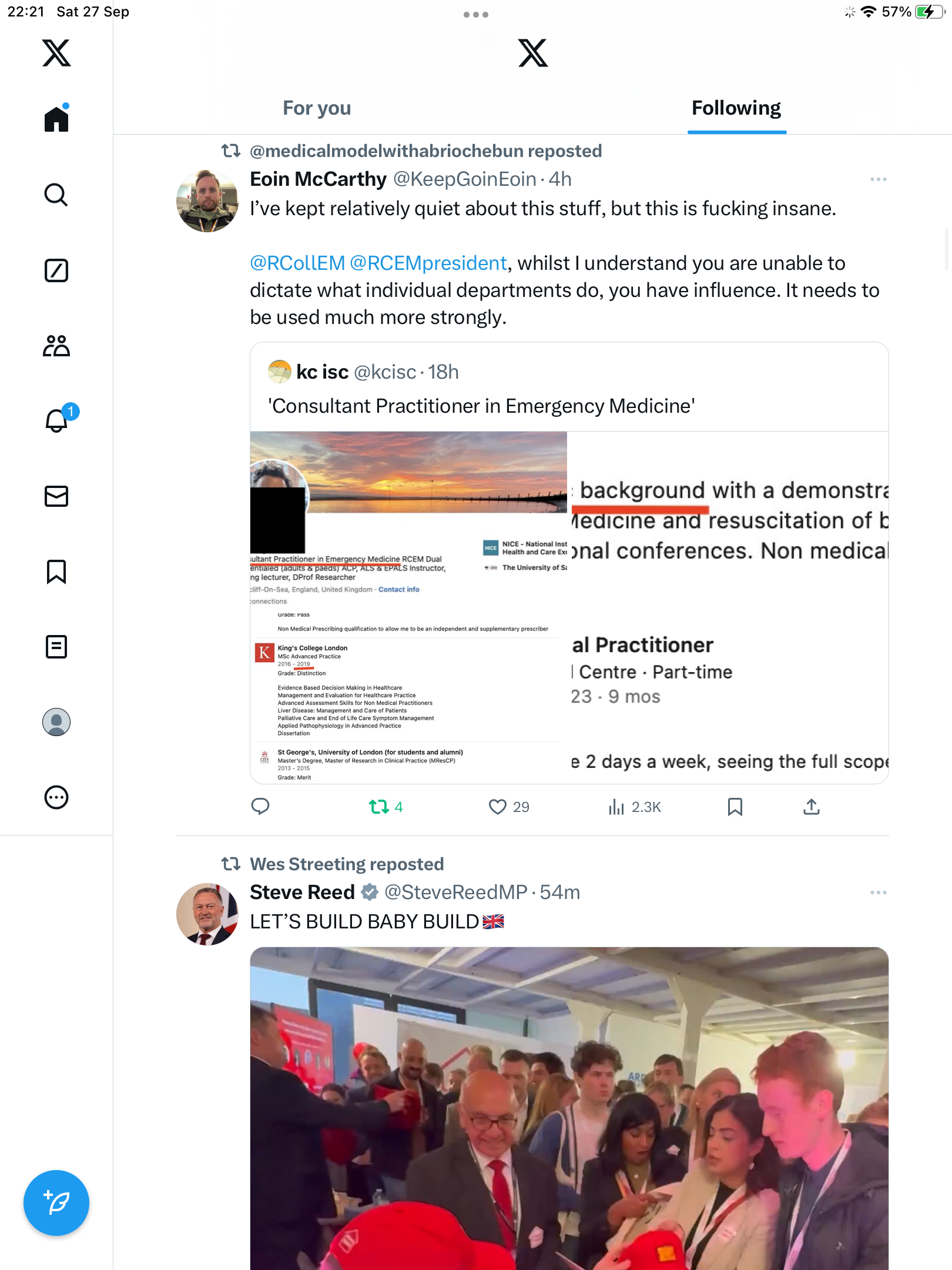This screenshot has height=1270, width=952.
Task: Open more options on Eoin McCarthy's post
Action: tap(878, 179)
